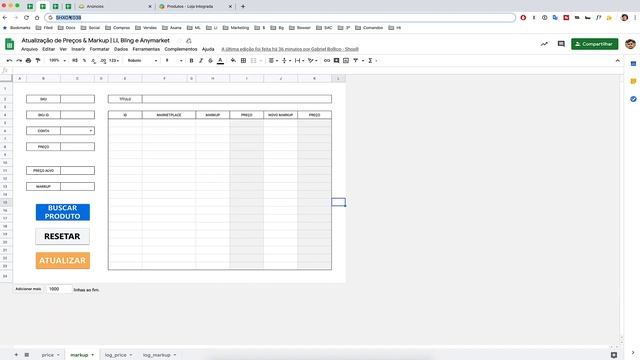
Task: Open the horizontal align dropdown
Action: click(273, 60)
